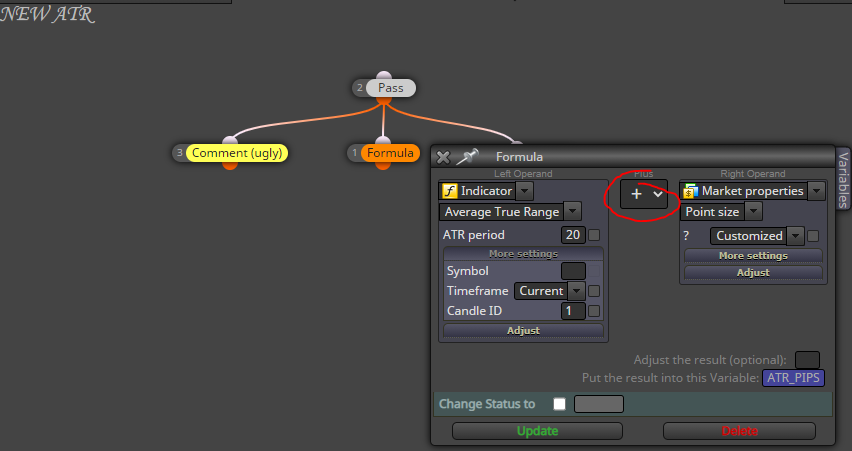Toggle the Timeframe checkbox
The image size is (852, 451).
(x=594, y=291)
